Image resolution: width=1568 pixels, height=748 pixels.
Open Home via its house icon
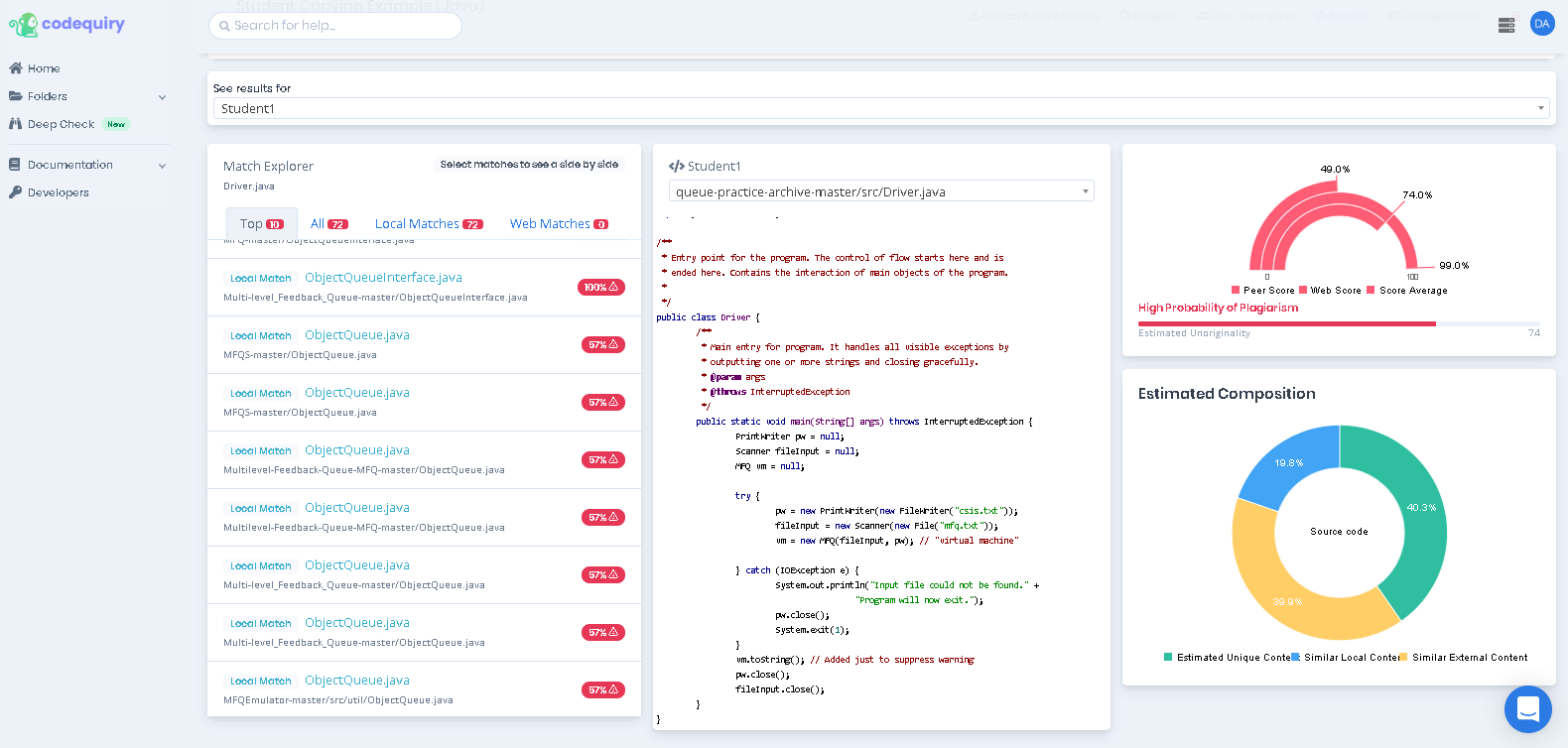point(15,68)
